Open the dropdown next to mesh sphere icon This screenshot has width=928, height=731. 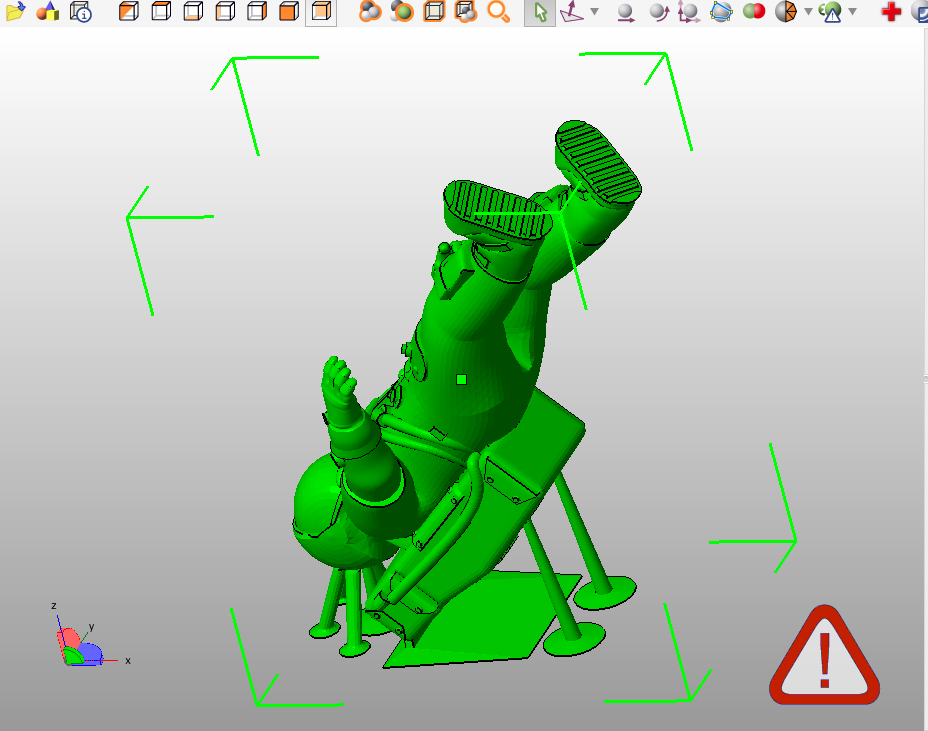point(808,11)
